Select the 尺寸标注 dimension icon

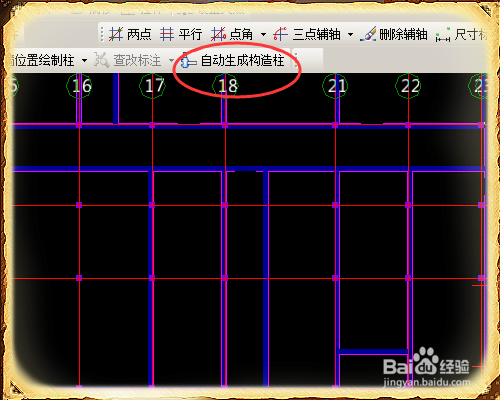tap(443, 35)
